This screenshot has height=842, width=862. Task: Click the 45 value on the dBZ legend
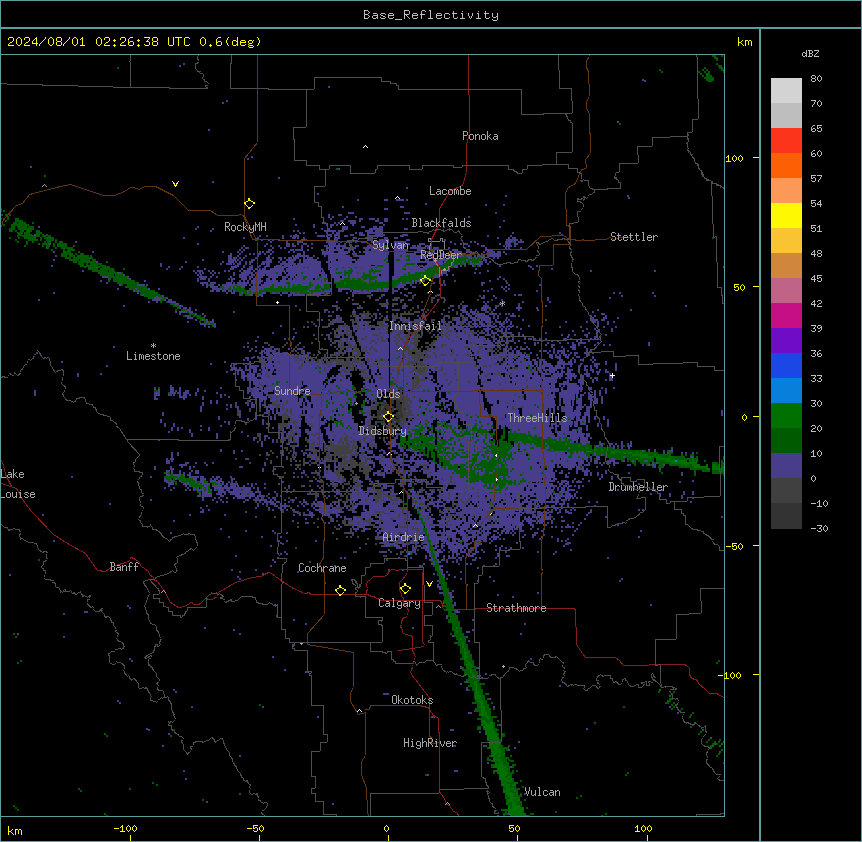click(816, 278)
